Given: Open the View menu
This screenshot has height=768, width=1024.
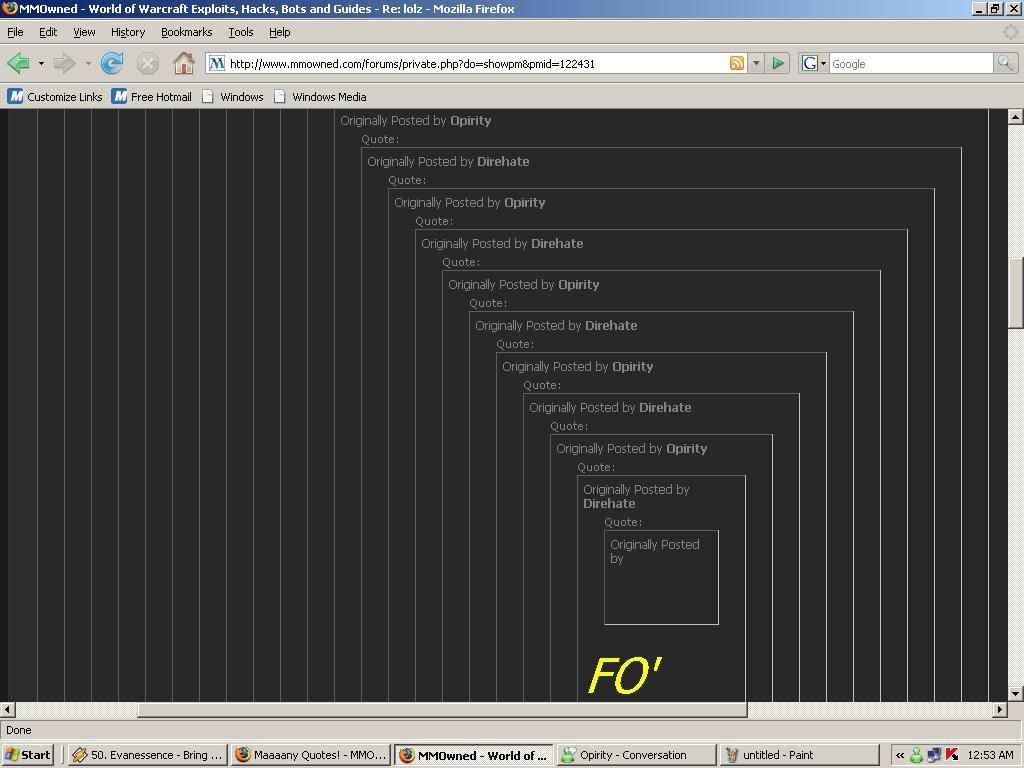Looking at the screenshot, I should (x=84, y=32).
